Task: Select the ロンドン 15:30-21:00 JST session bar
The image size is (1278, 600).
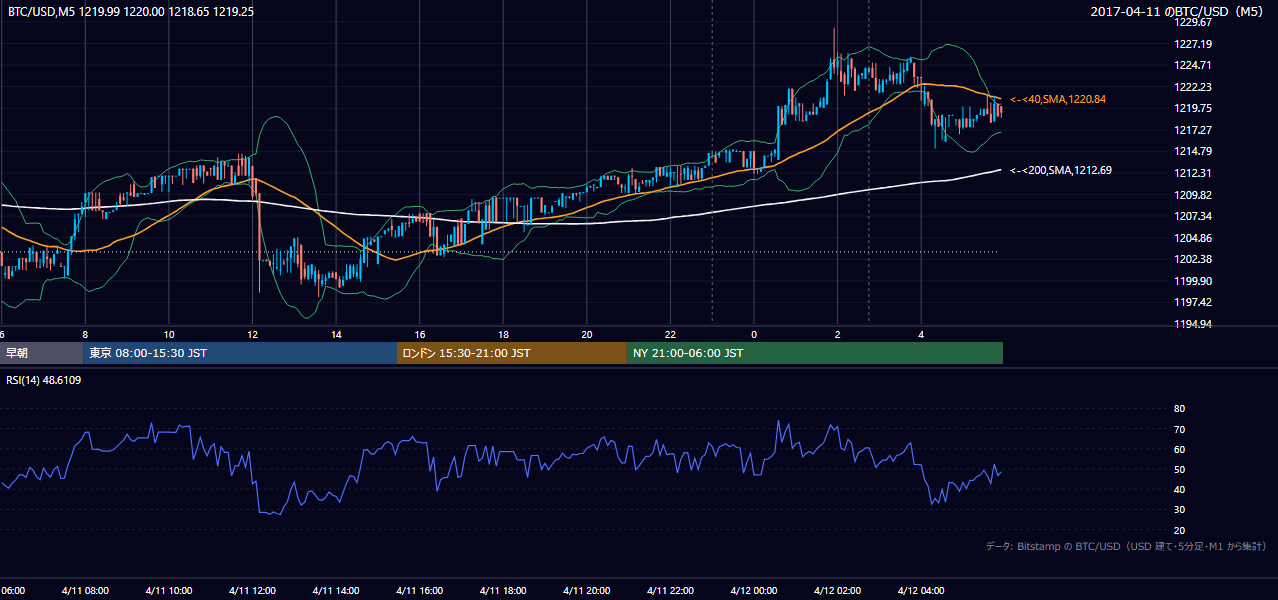Action: click(512, 353)
